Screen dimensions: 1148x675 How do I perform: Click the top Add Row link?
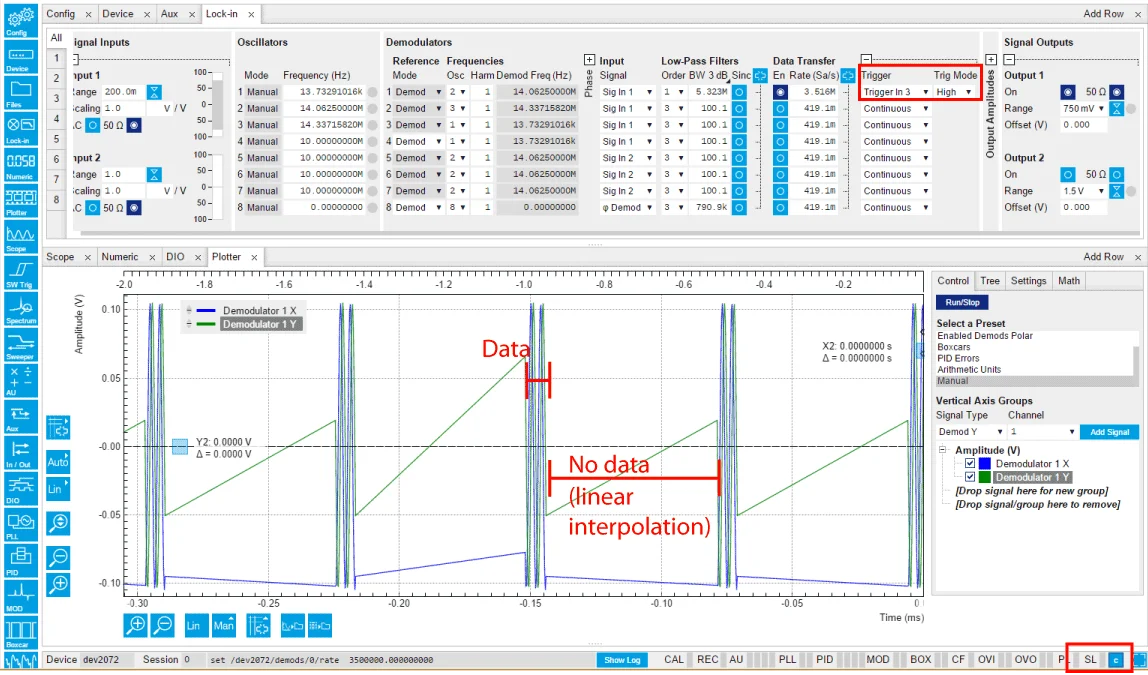point(1103,14)
